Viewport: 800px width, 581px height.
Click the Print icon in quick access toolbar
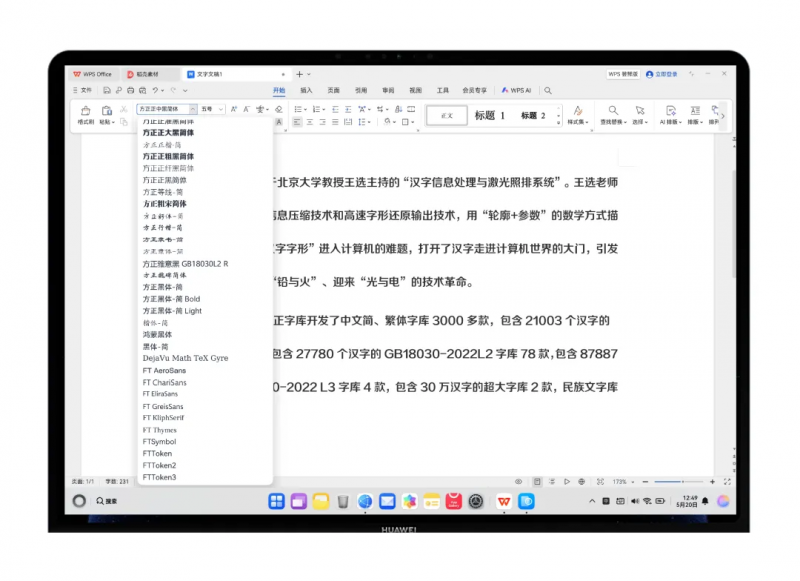click(x=131, y=90)
